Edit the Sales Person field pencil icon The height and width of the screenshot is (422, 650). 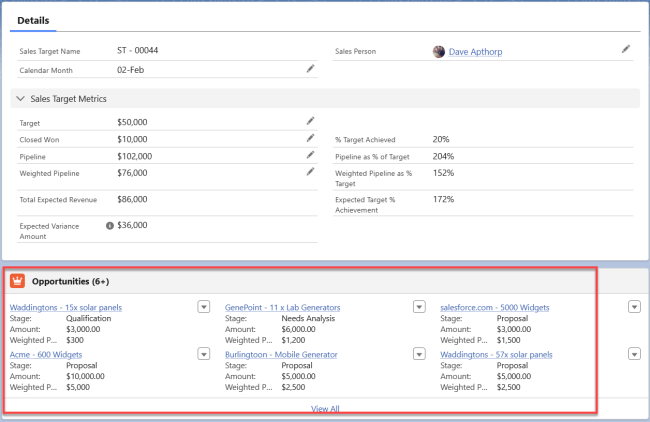coord(626,48)
